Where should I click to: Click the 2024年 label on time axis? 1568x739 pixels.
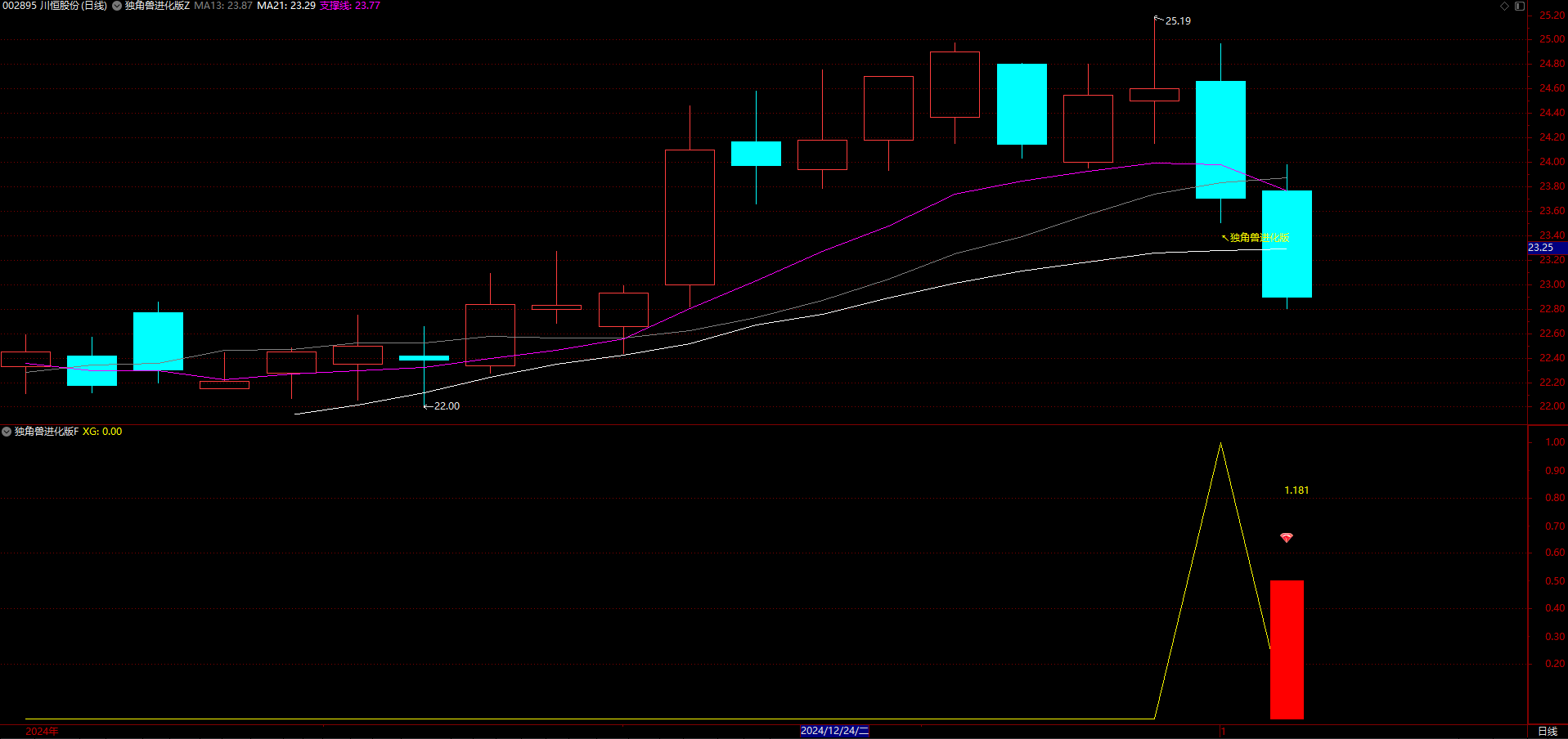(42, 731)
